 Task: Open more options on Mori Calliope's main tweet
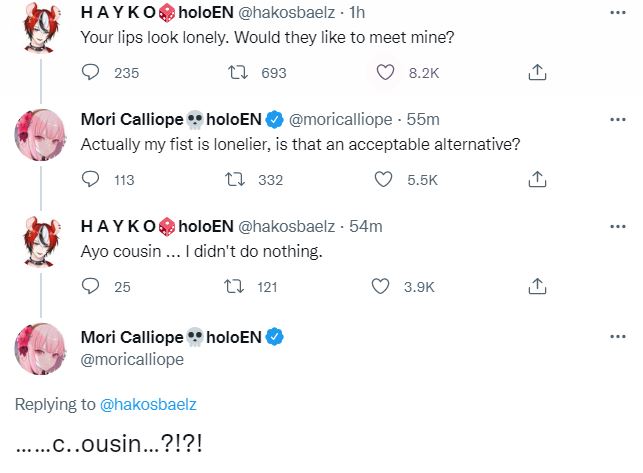pyautogui.click(x=619, y=337)
